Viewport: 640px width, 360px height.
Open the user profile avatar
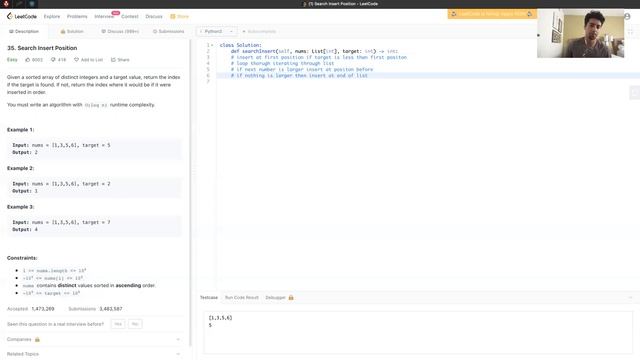627,16
